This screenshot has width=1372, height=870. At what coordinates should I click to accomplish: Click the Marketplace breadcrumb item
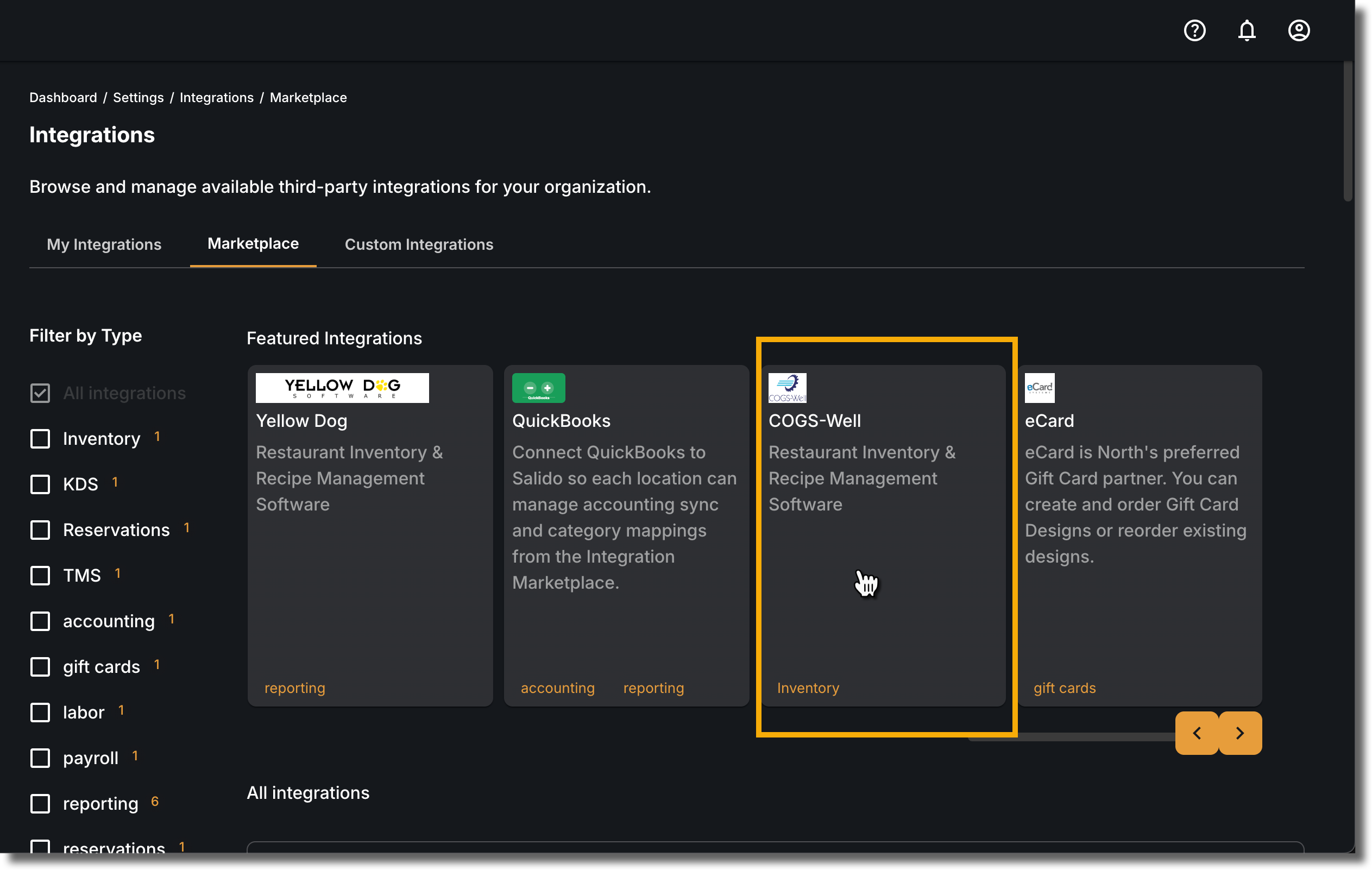point(309,97)
